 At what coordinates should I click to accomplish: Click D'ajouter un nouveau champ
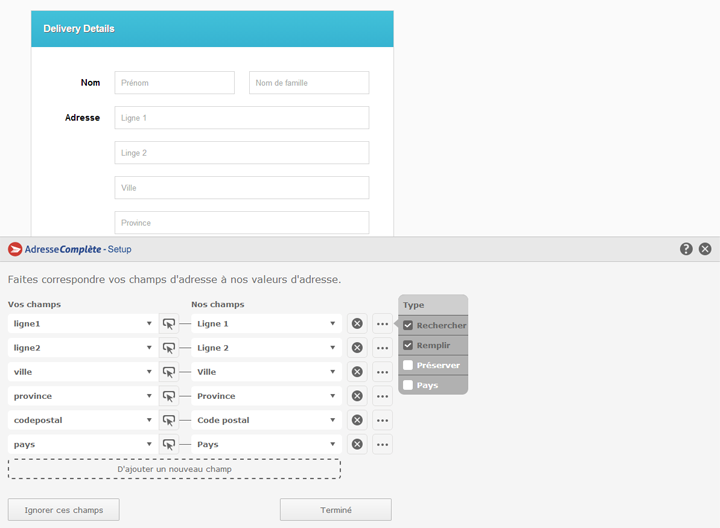174,469
